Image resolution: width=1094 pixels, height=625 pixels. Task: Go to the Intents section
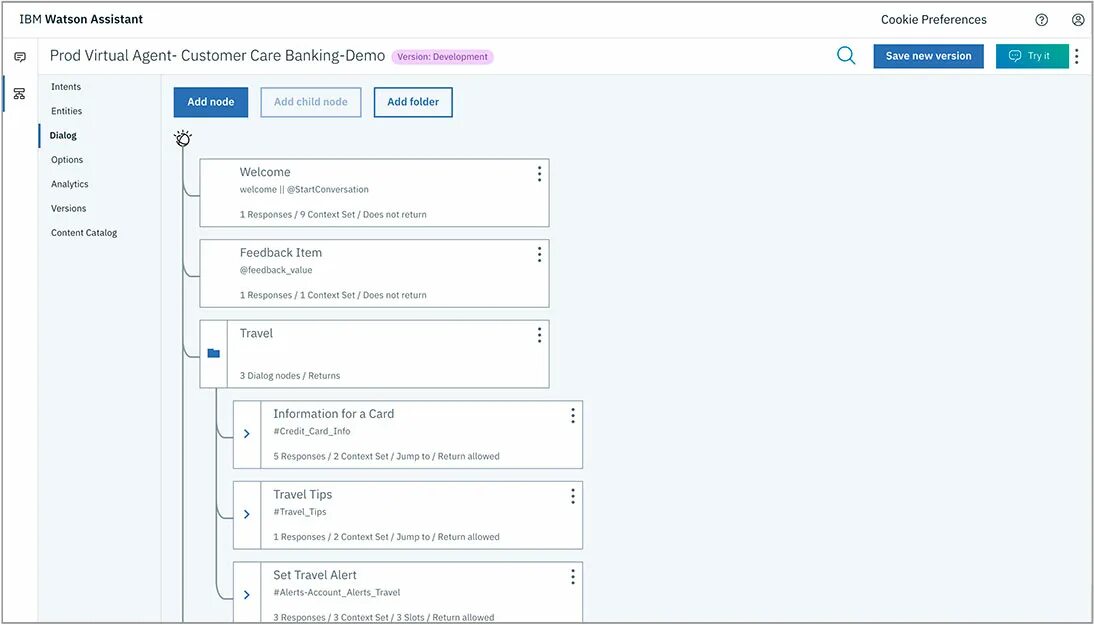point(66,86)
